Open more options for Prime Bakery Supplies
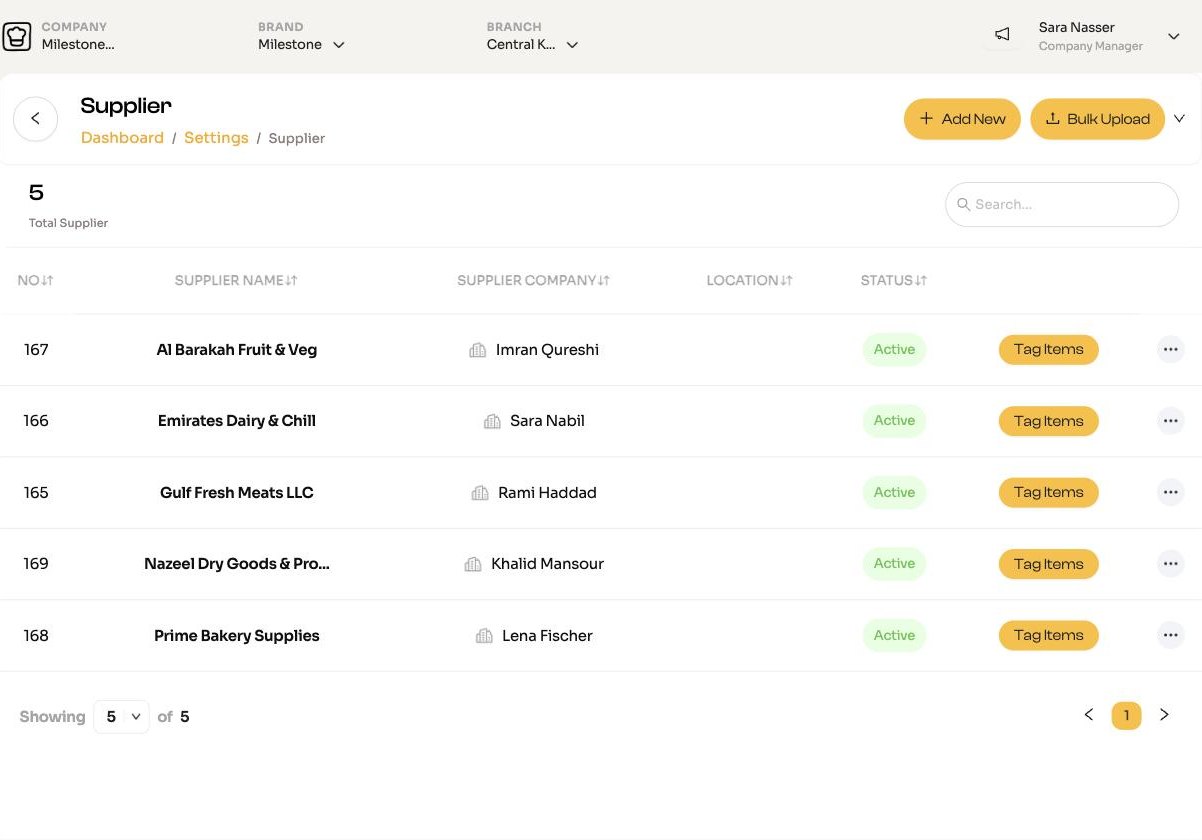The height and width of the screenshot is (840, 1202). [x=1170, y=635]
